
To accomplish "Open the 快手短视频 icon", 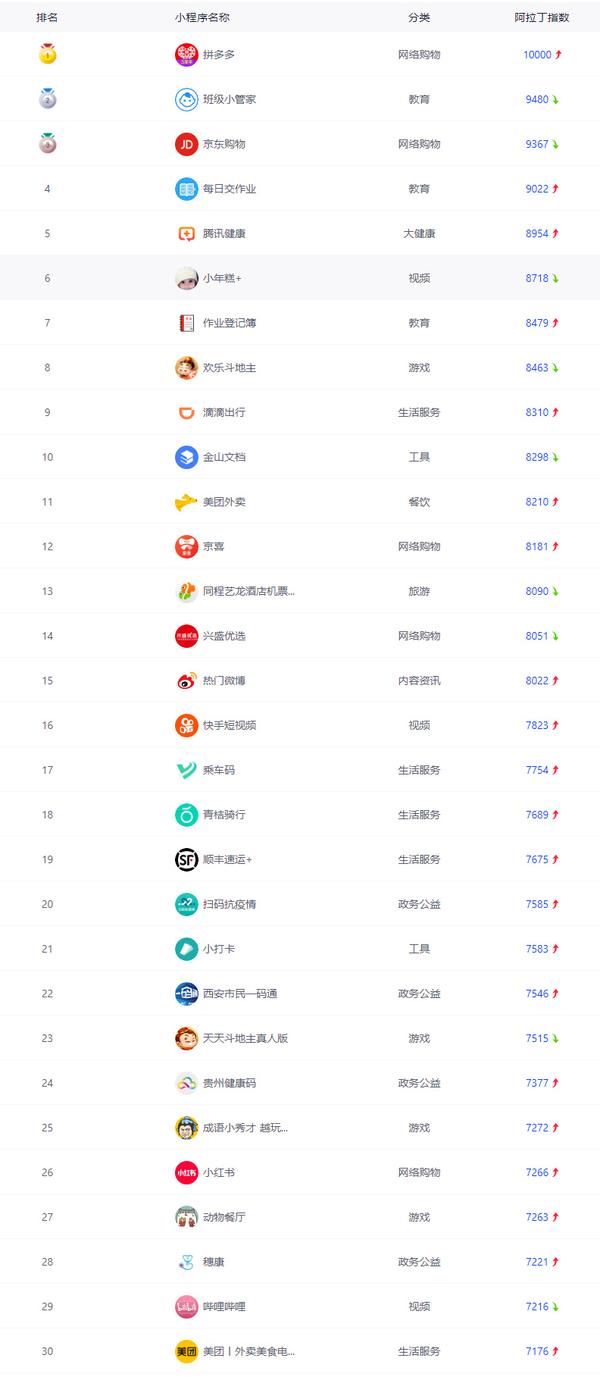I will 186,725.
